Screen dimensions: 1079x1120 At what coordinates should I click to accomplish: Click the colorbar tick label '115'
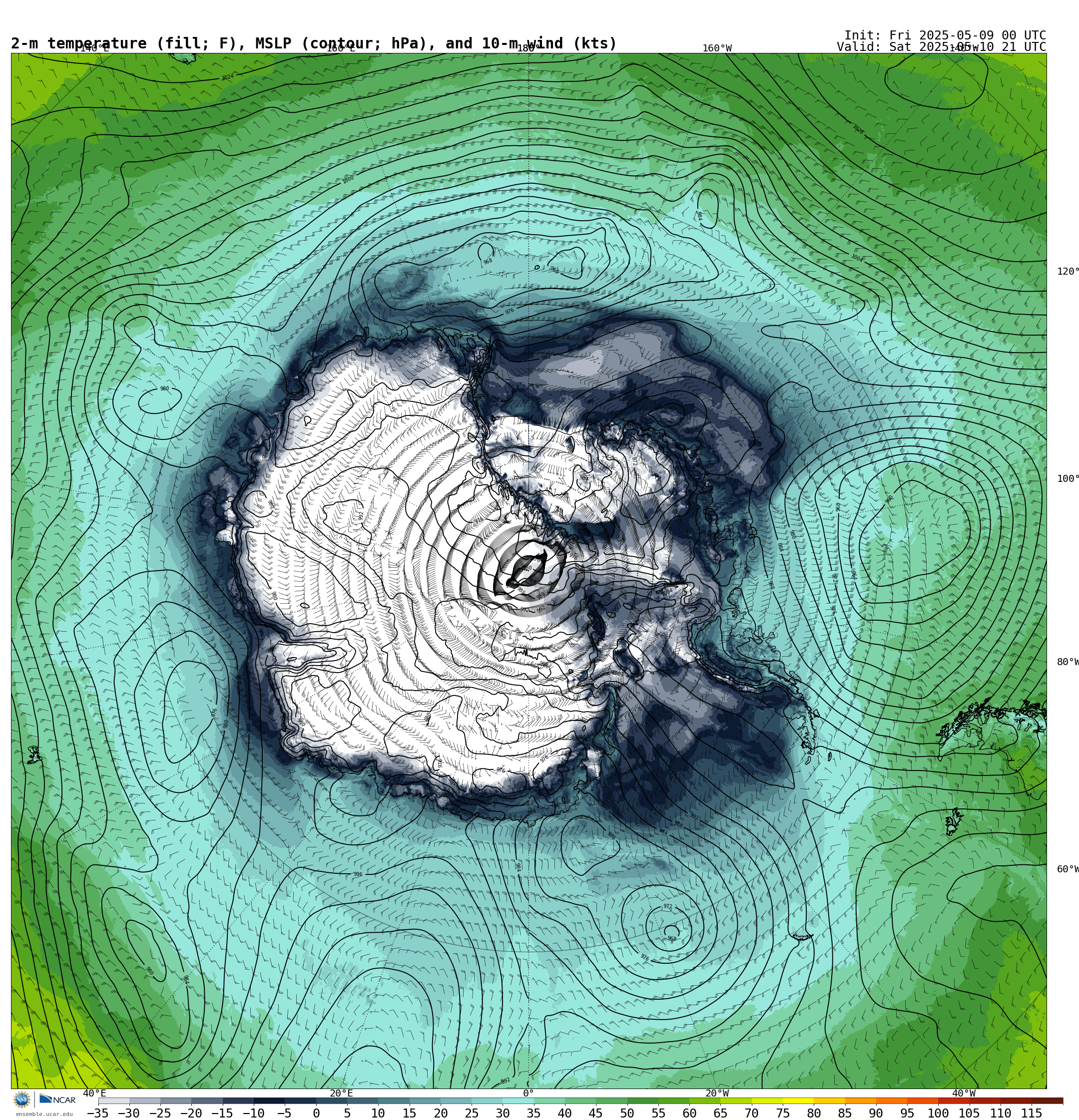(1032, 1113)
